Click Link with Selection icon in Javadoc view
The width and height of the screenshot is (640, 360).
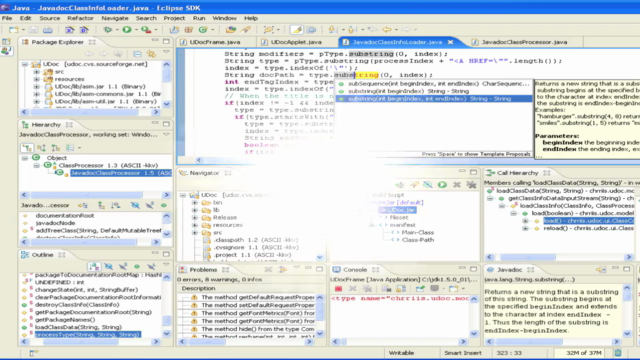pos(600,270)
